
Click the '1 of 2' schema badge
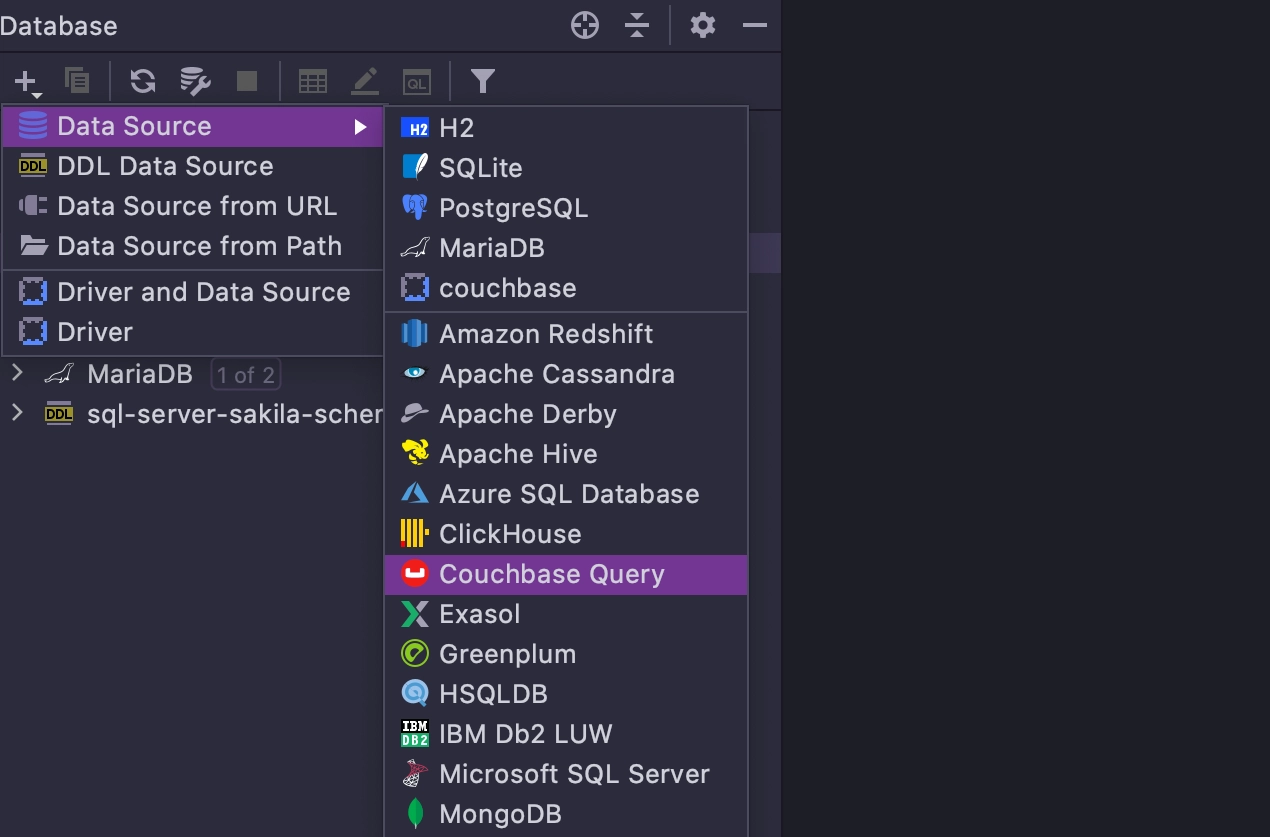pos(246,375)
